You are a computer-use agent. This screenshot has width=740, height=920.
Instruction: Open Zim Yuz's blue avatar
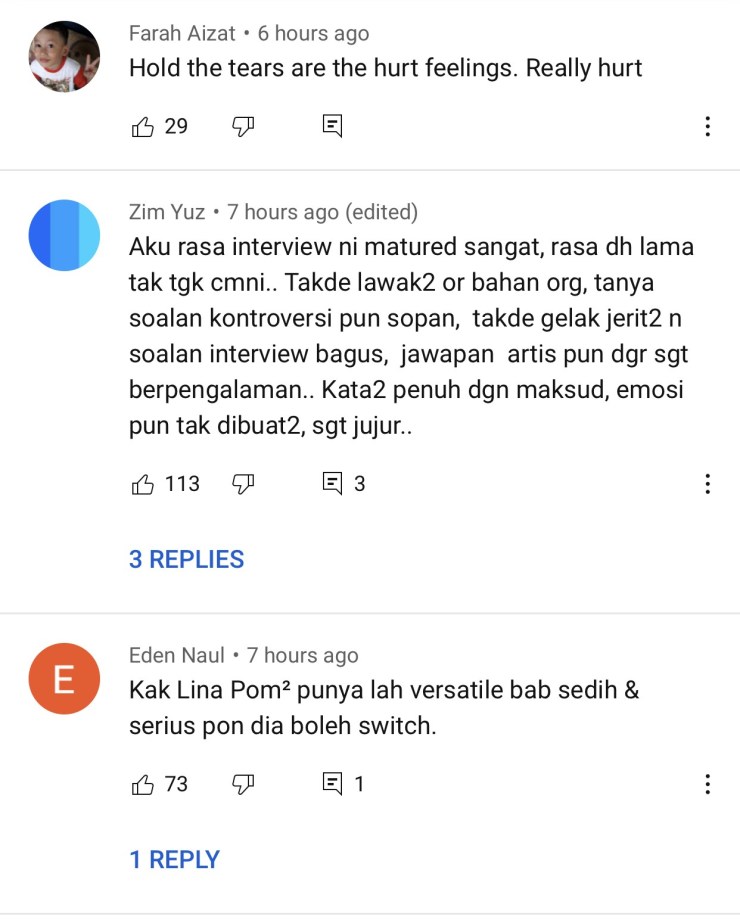point(65,235)
